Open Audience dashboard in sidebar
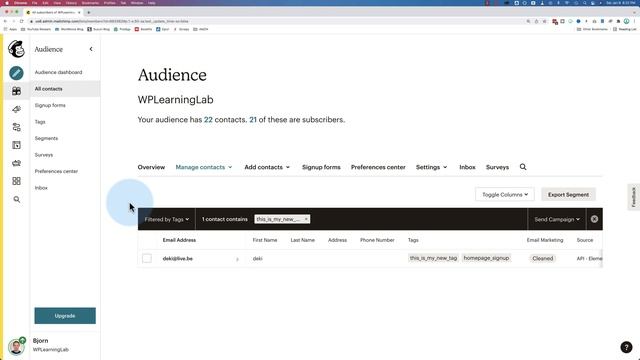 click(58, 72)
